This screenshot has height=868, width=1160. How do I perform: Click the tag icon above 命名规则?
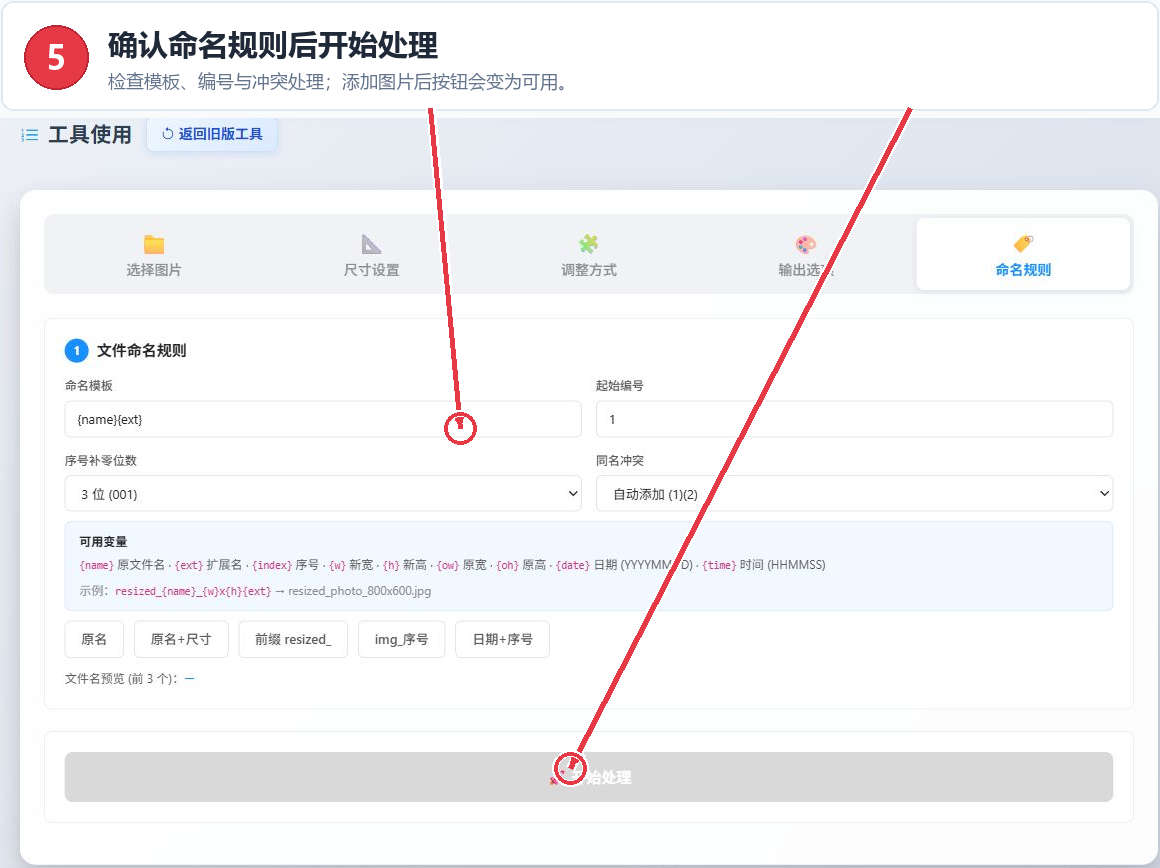tap(1023, 243)
